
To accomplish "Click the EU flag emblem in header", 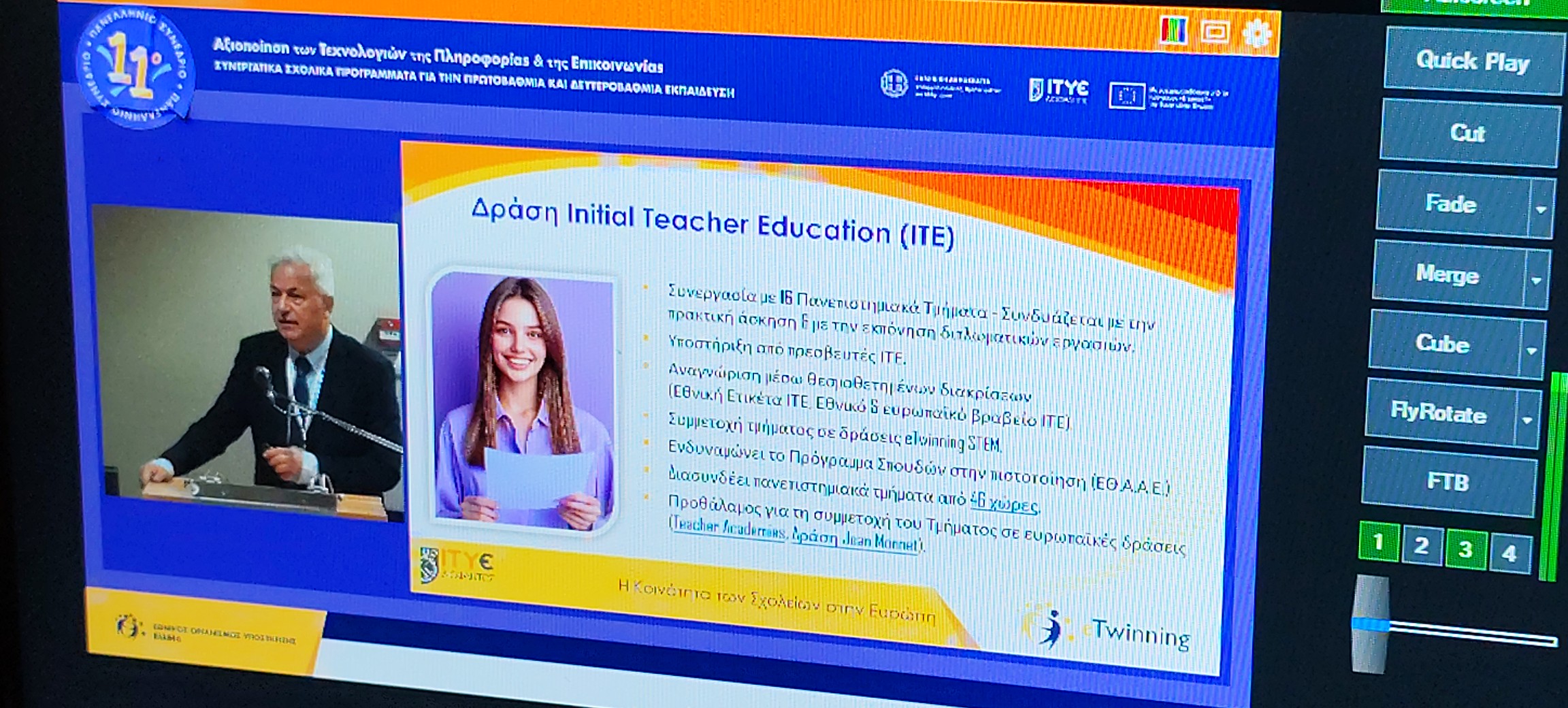I will pyautogui.click(x=1126, y=96).
